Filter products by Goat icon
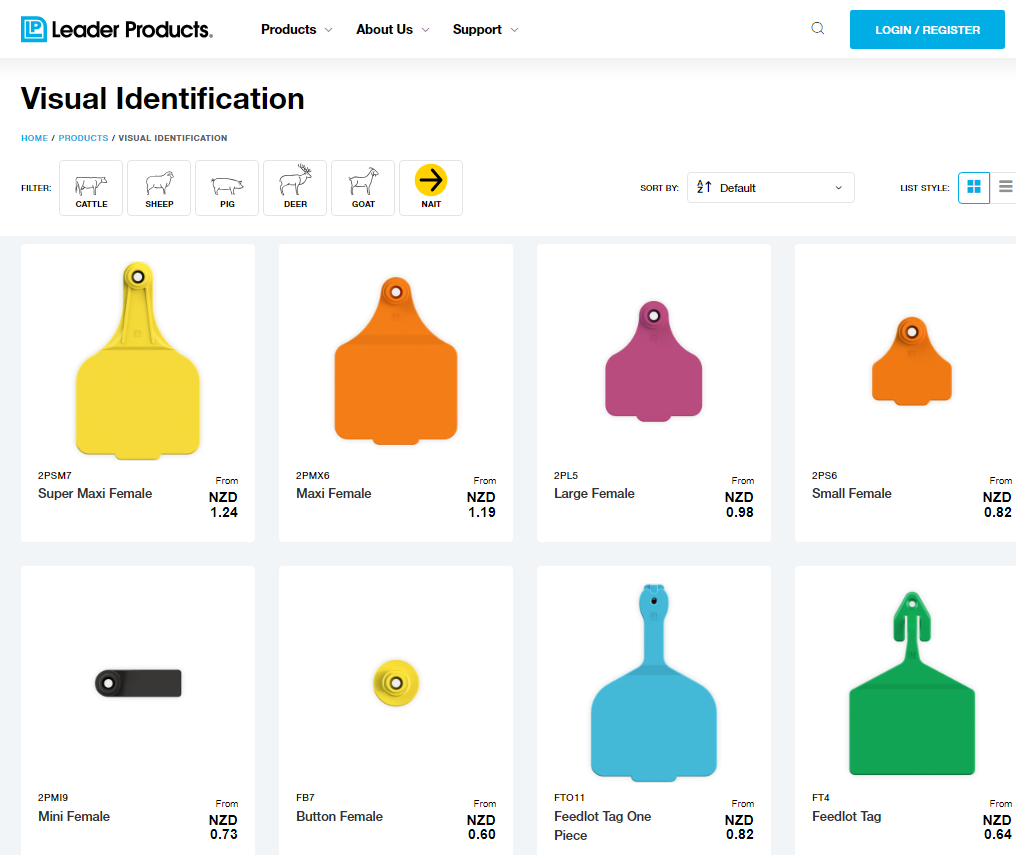 (x=363, y=188)
